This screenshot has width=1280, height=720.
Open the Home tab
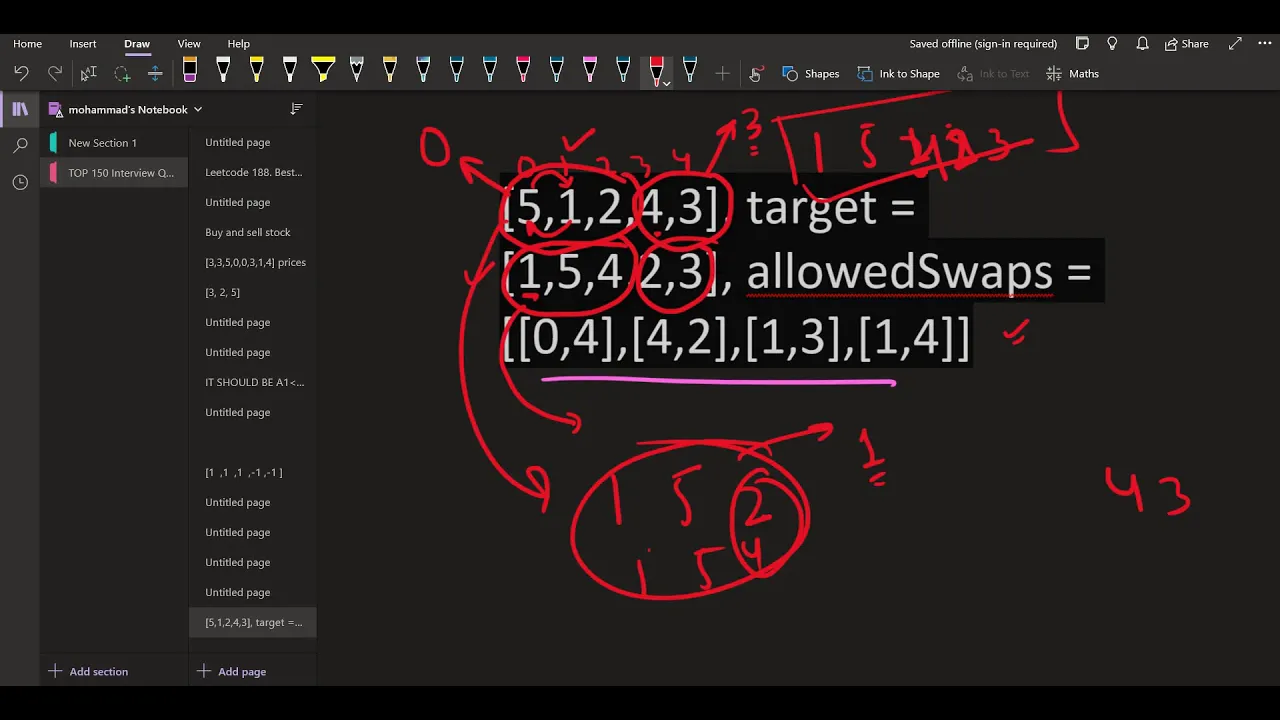[27, 44]
